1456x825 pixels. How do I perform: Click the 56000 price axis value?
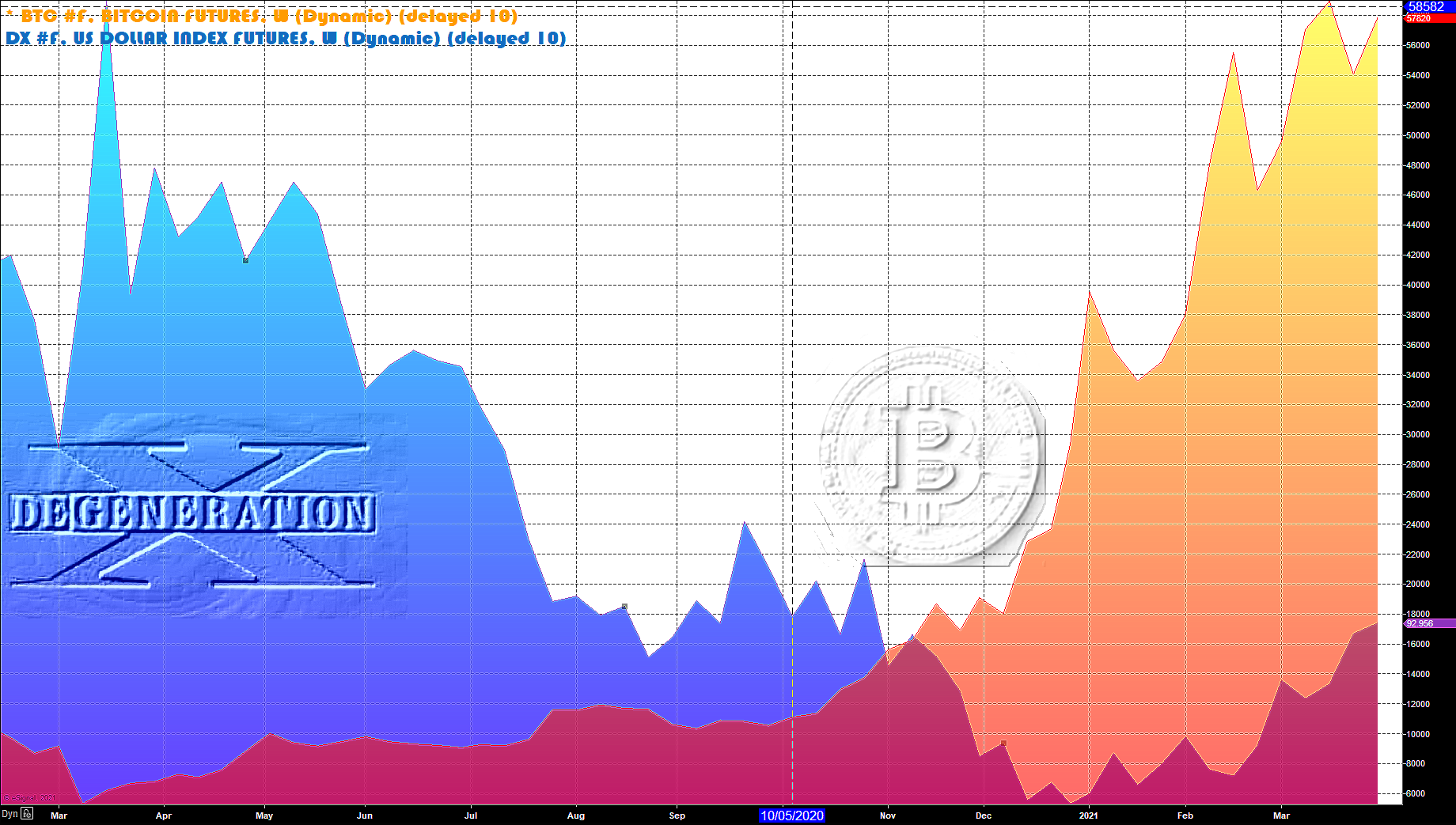(1418, 45)
